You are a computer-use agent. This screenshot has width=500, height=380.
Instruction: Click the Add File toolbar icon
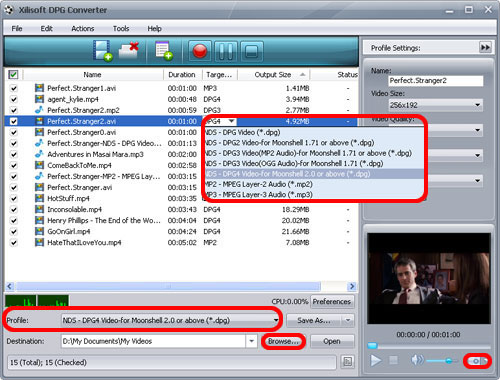(x=102, y=51)
